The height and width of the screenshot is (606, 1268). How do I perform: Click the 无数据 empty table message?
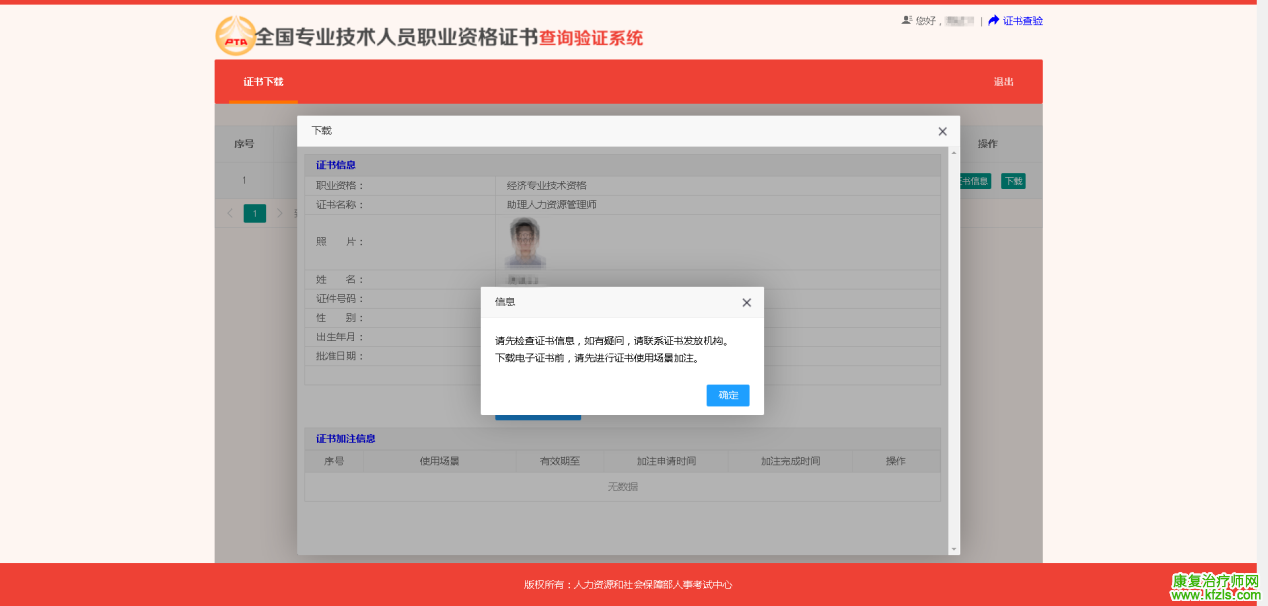click(x=622, y=487)
